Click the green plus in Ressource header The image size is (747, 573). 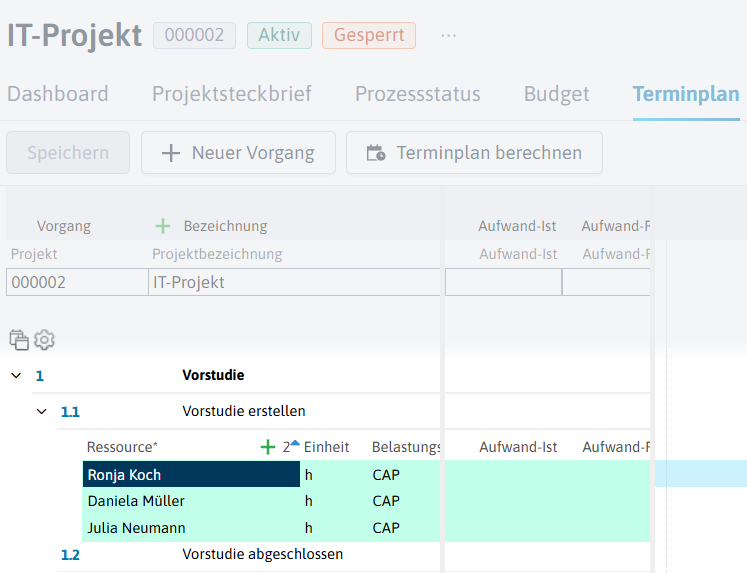pos(268,447)
